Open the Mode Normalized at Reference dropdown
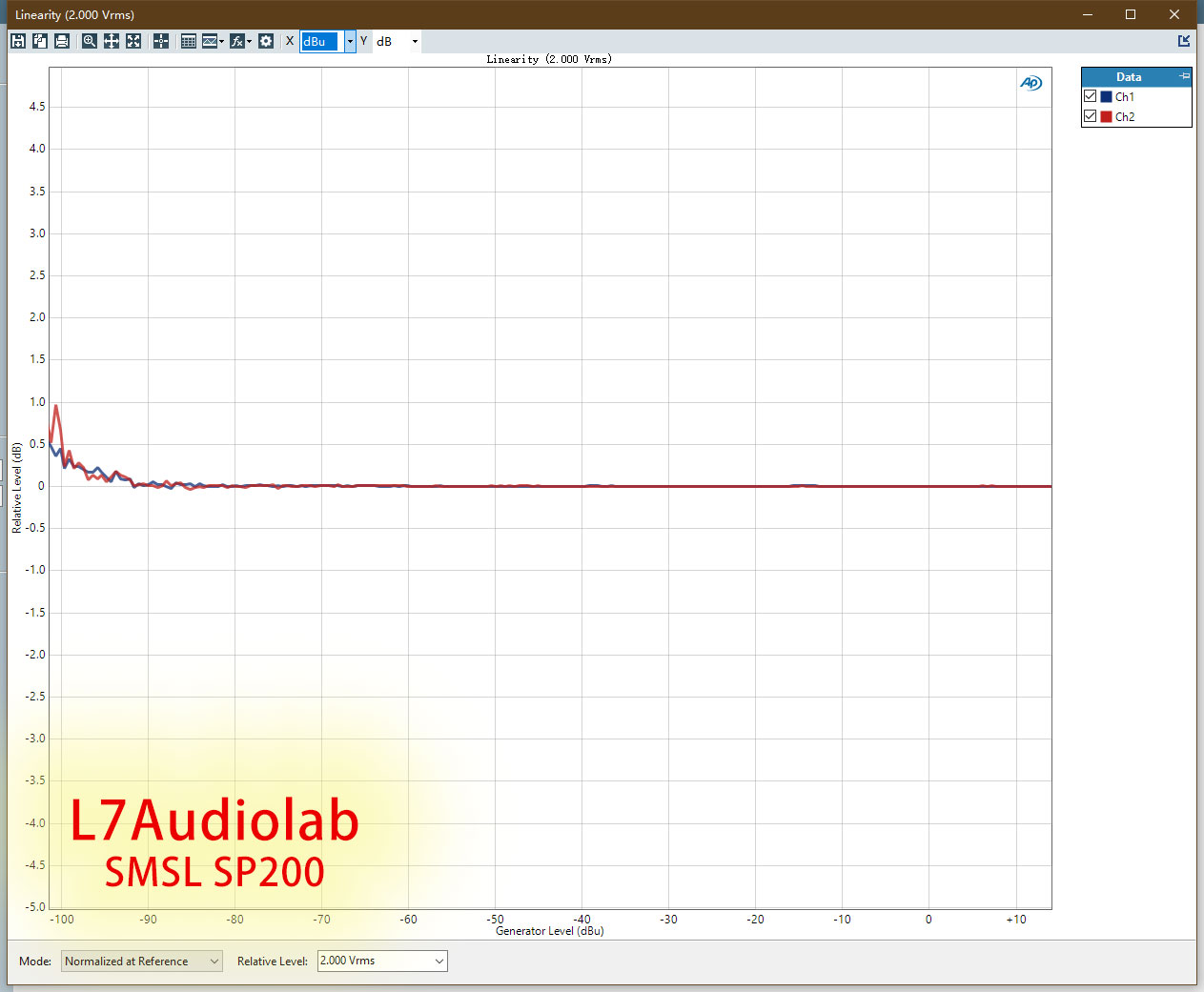The width and height of the screenshot is (1204, 992). [142, 961]
